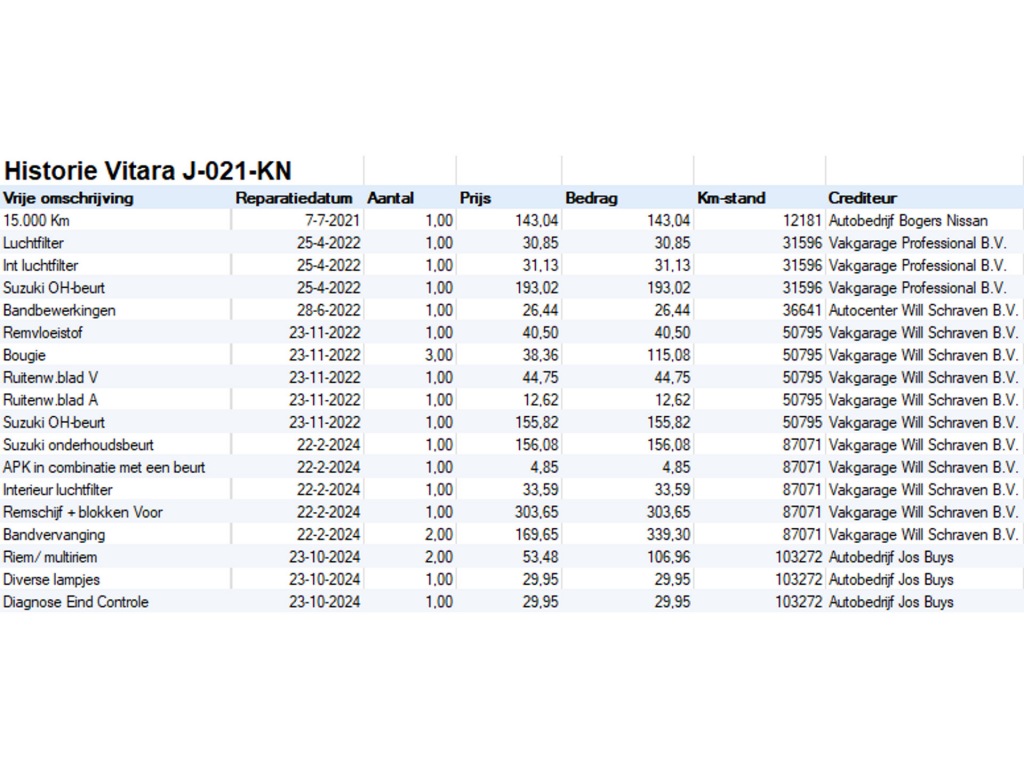Select the 'Diagnose Eind Controle' cell
The height and width of the screenshot is (768, 1024).
(x=76, y=602)
